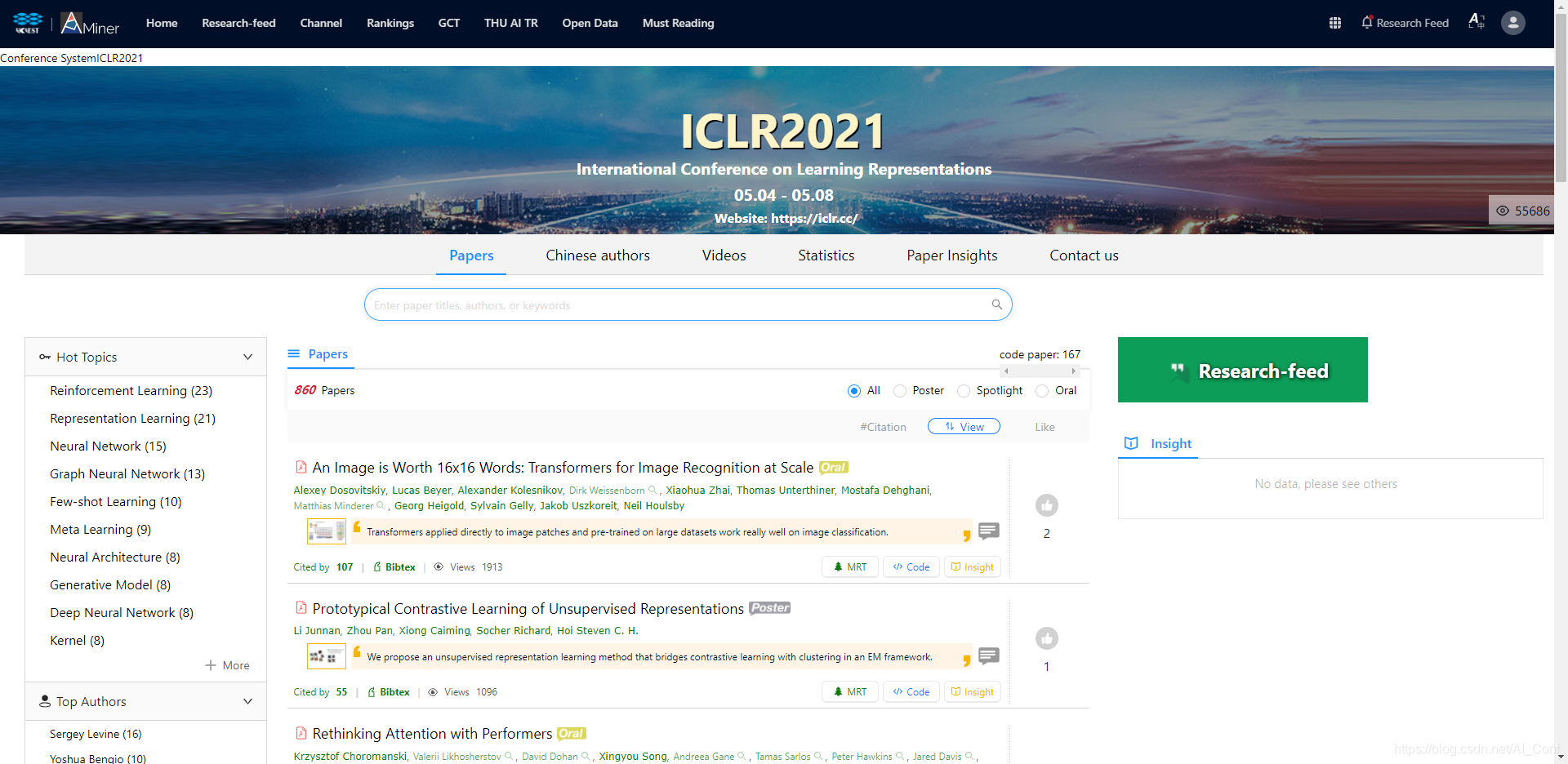Click the Papers list icon heading
Screen dimensions: 1568x764
pos(294,353)
